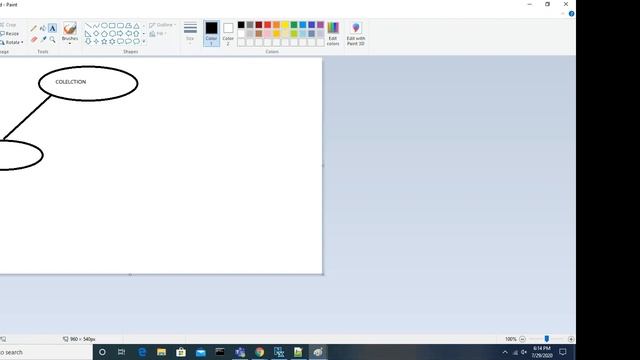The height and width of the screenshot is (360, 640).
Task: Select the Text tool
Action: (52, 28)
